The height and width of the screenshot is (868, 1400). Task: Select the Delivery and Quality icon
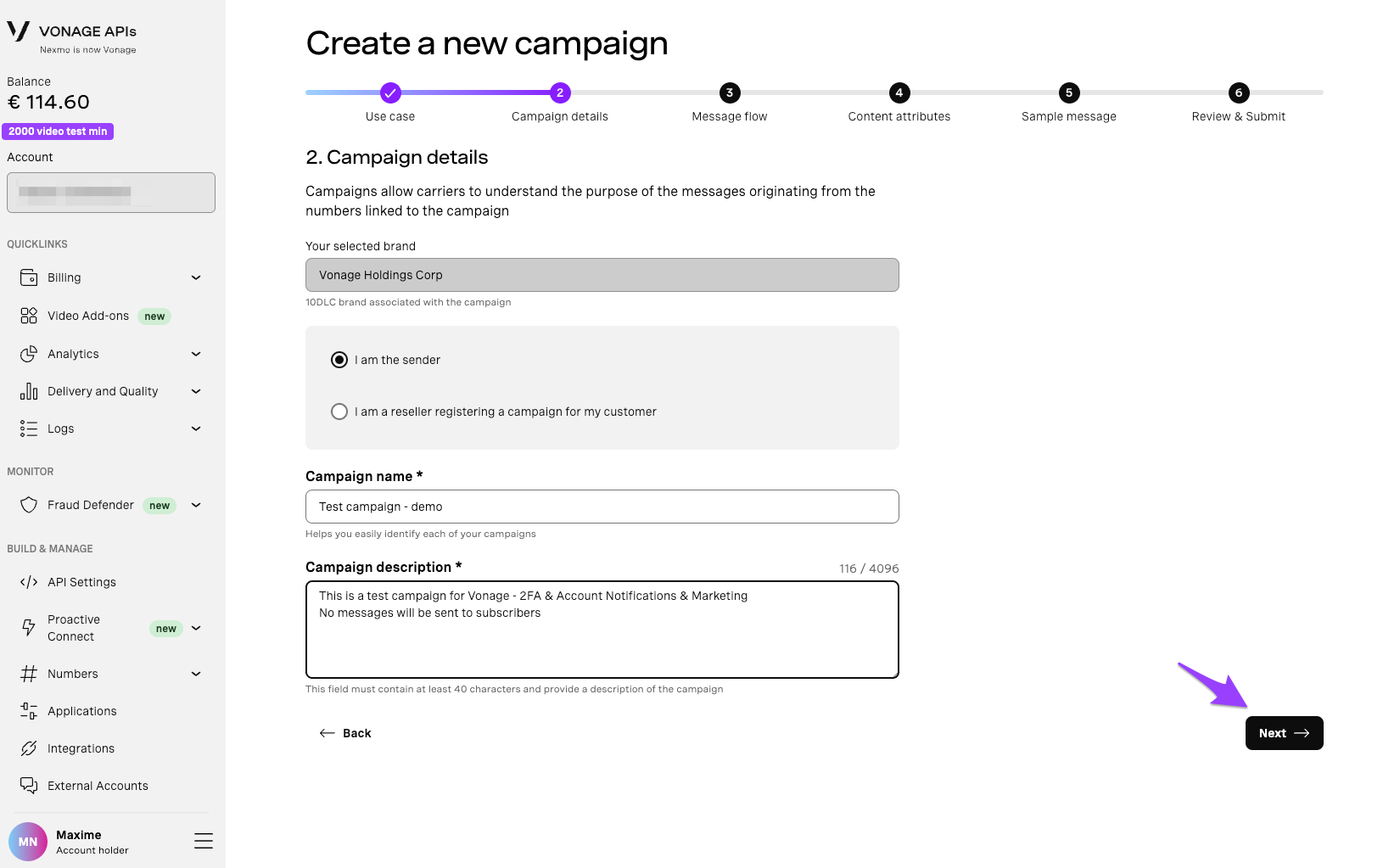tap(29, 391)
